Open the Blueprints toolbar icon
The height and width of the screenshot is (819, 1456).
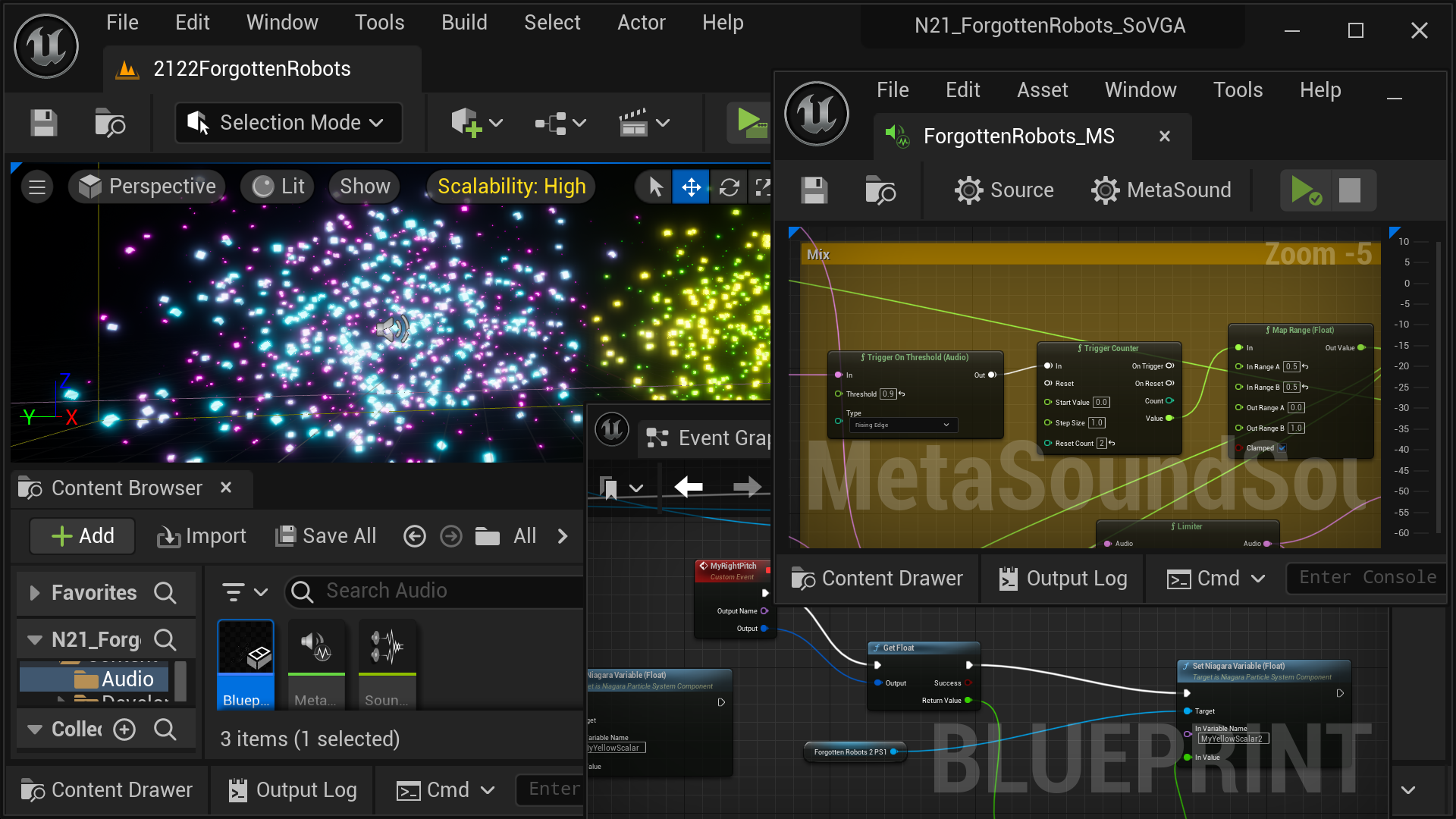pyautogui.click(x=551, y=123)
